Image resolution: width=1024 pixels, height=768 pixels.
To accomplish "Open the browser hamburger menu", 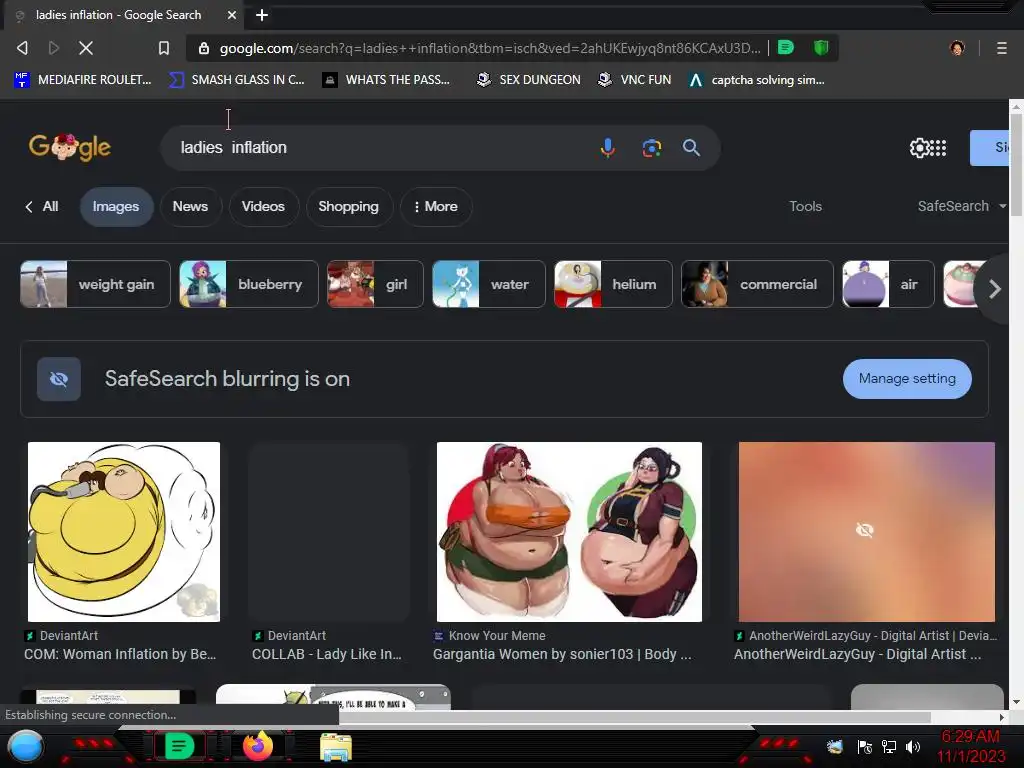I will (1001, 48).
